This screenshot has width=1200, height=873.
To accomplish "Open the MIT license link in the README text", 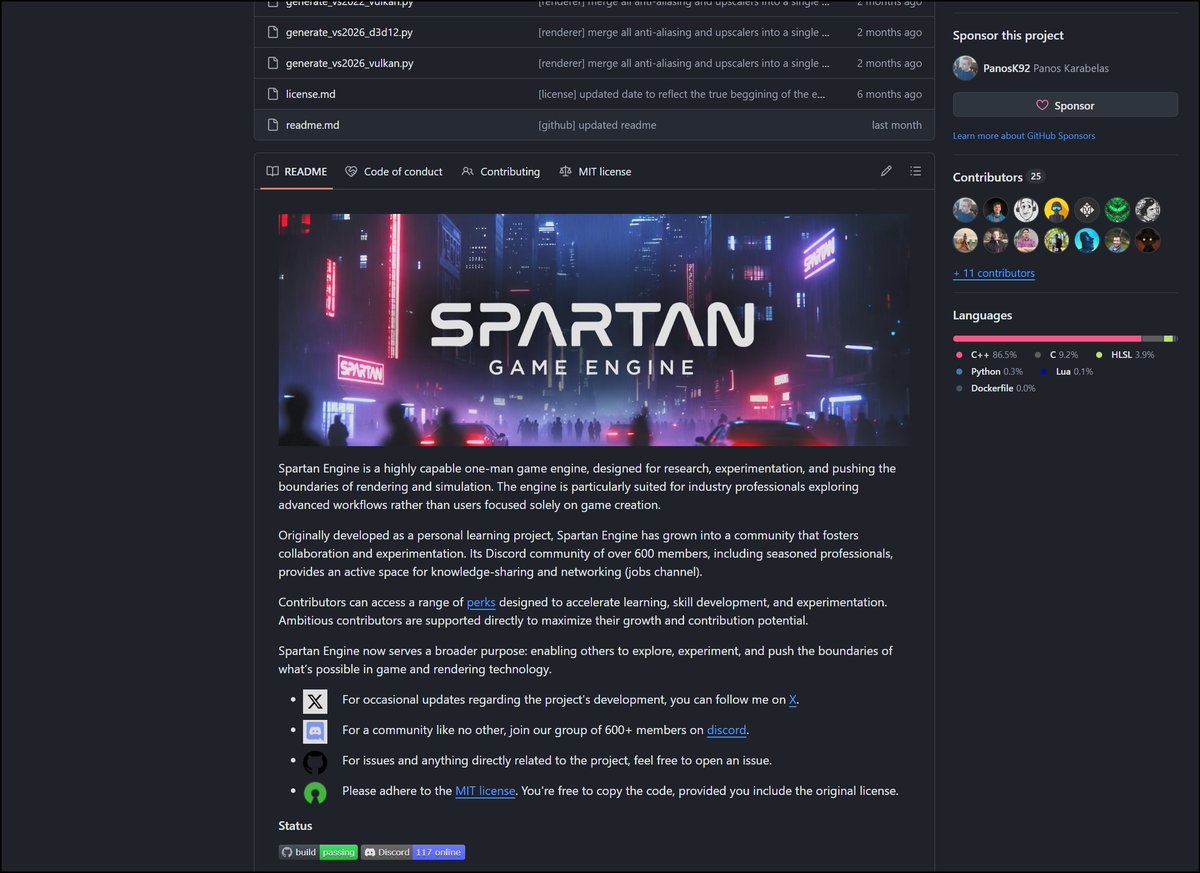I will [485, 790].
